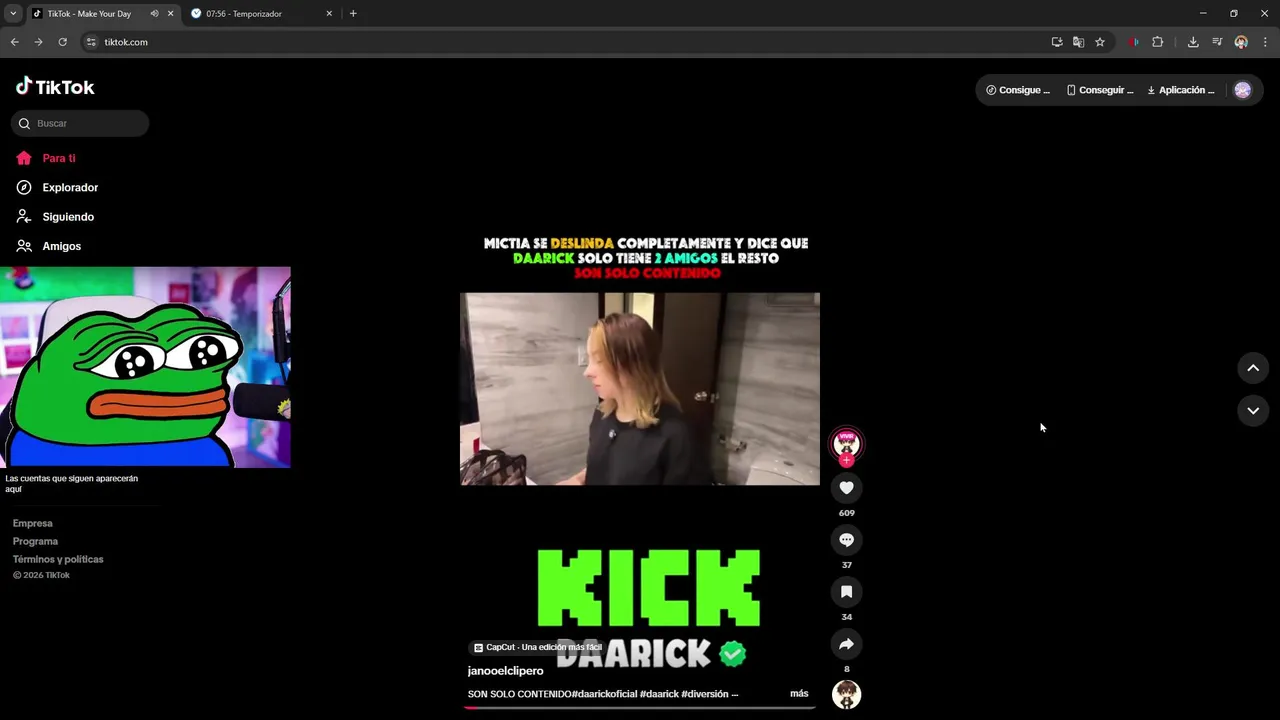1280x720 pixels.
Task: Open the Empresa footer link
Action: (x=33, y=523)
